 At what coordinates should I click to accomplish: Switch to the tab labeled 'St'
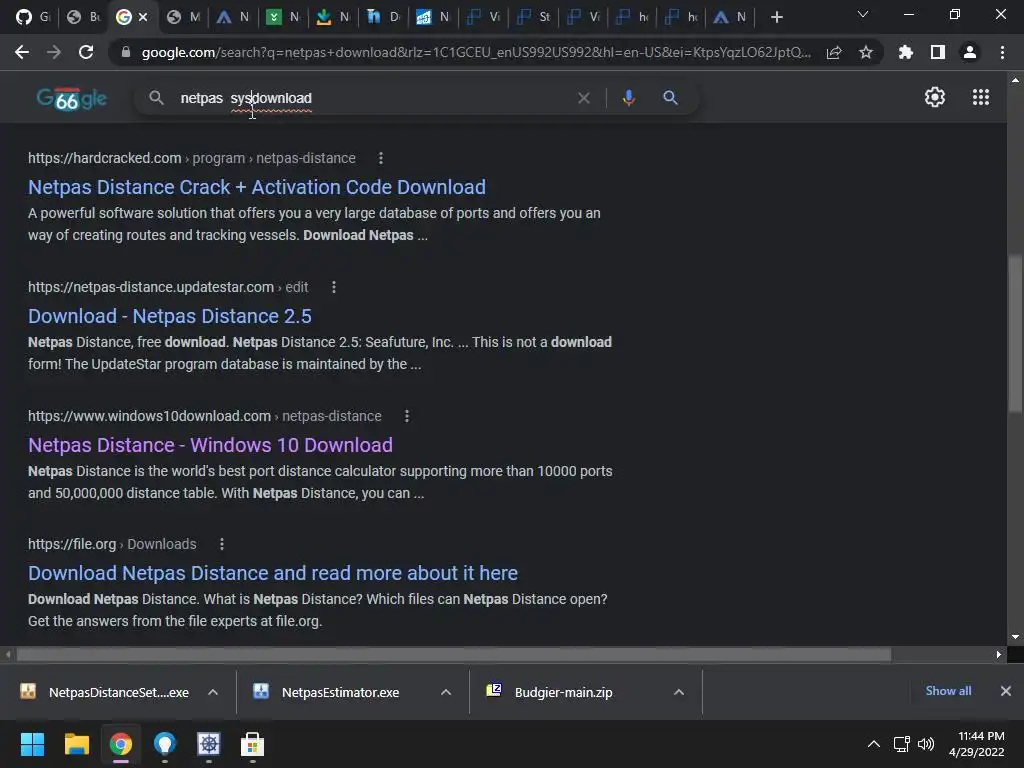click(533, 17)
